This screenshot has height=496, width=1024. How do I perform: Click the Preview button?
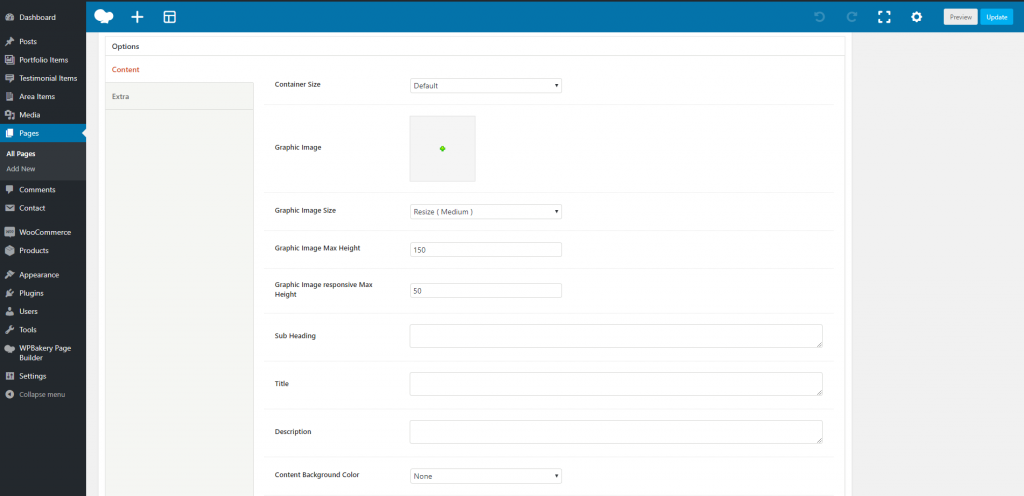point(960,17)
